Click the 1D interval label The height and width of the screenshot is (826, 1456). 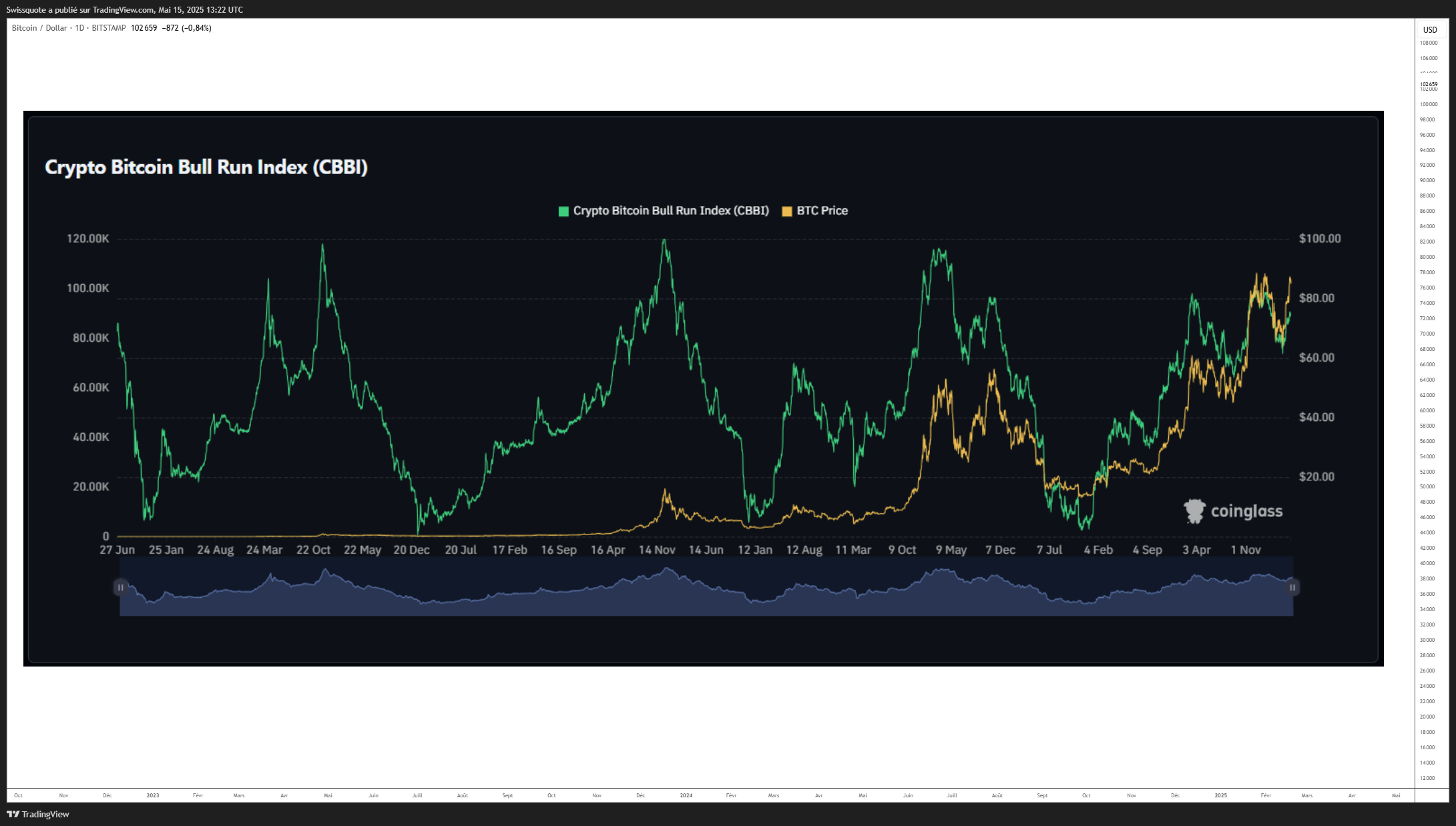[79, 28]
